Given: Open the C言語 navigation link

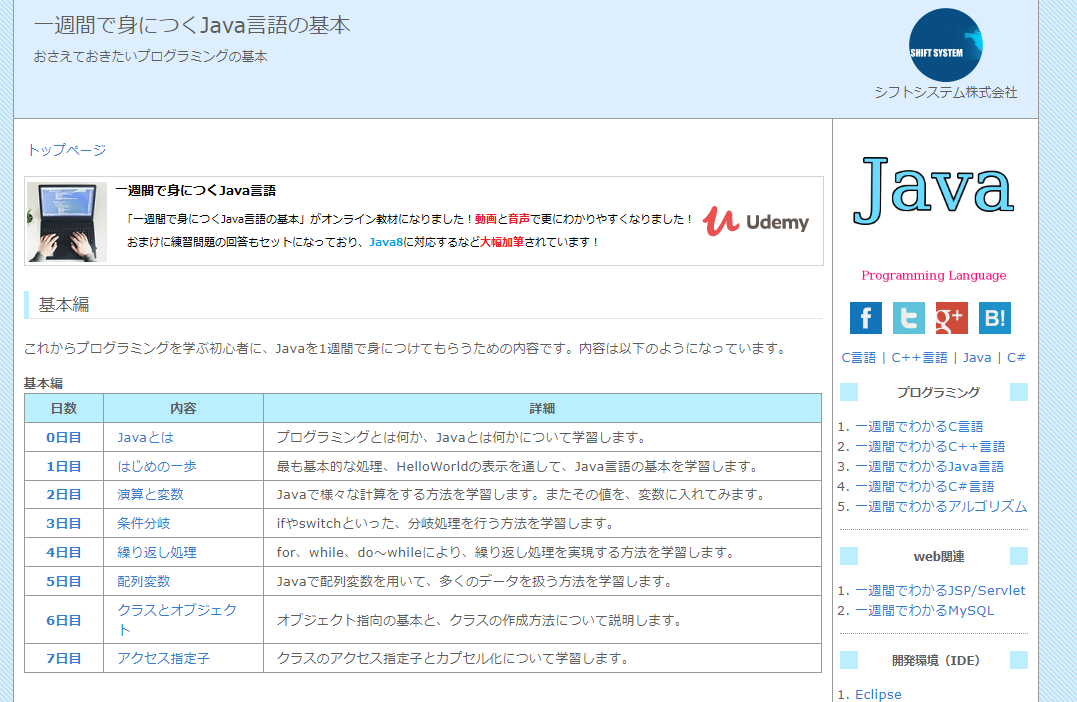Looking at the screenshot, I should tap(859, 356).
